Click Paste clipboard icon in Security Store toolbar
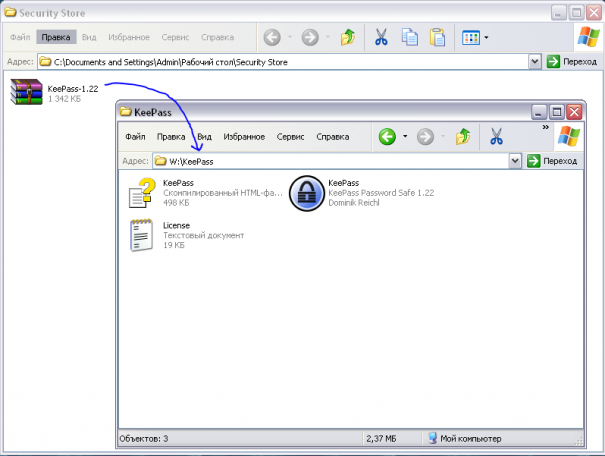 [437, 37]
